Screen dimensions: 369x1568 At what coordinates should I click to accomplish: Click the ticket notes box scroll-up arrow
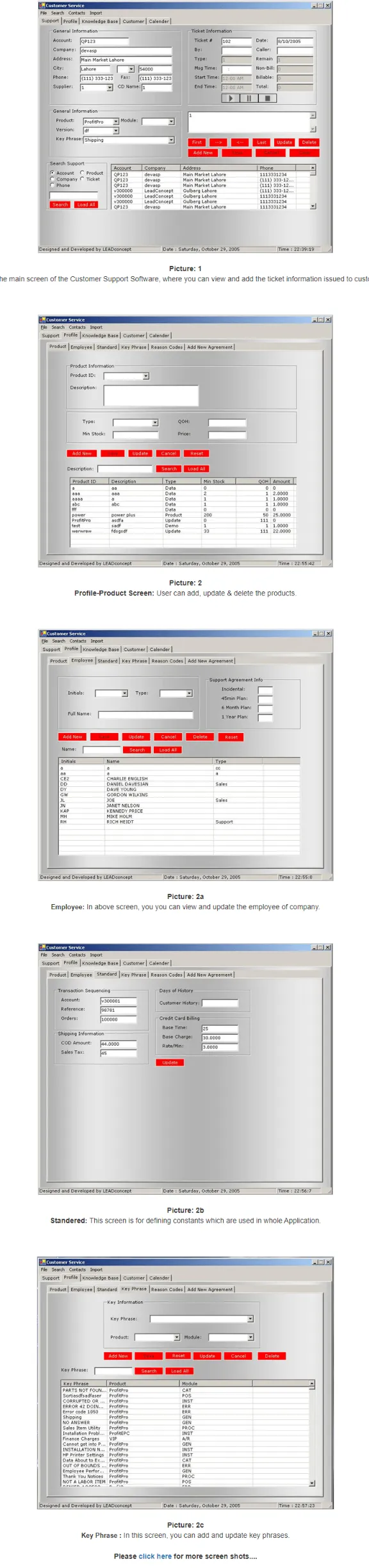[x=313, y=115]
